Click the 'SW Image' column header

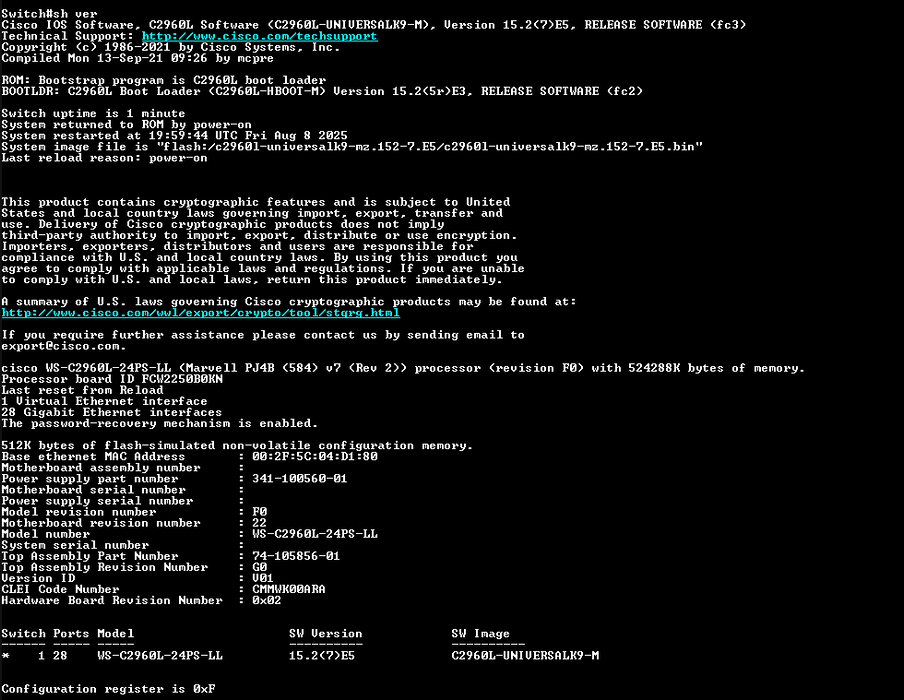[x=481, y=634]
